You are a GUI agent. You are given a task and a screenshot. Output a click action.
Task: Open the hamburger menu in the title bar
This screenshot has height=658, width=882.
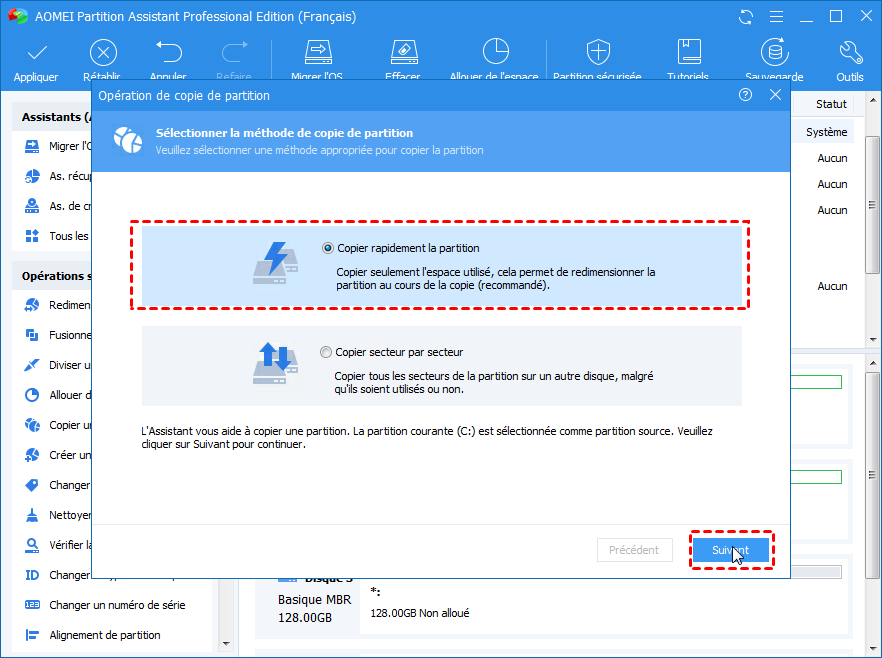(x=776, y=17)
